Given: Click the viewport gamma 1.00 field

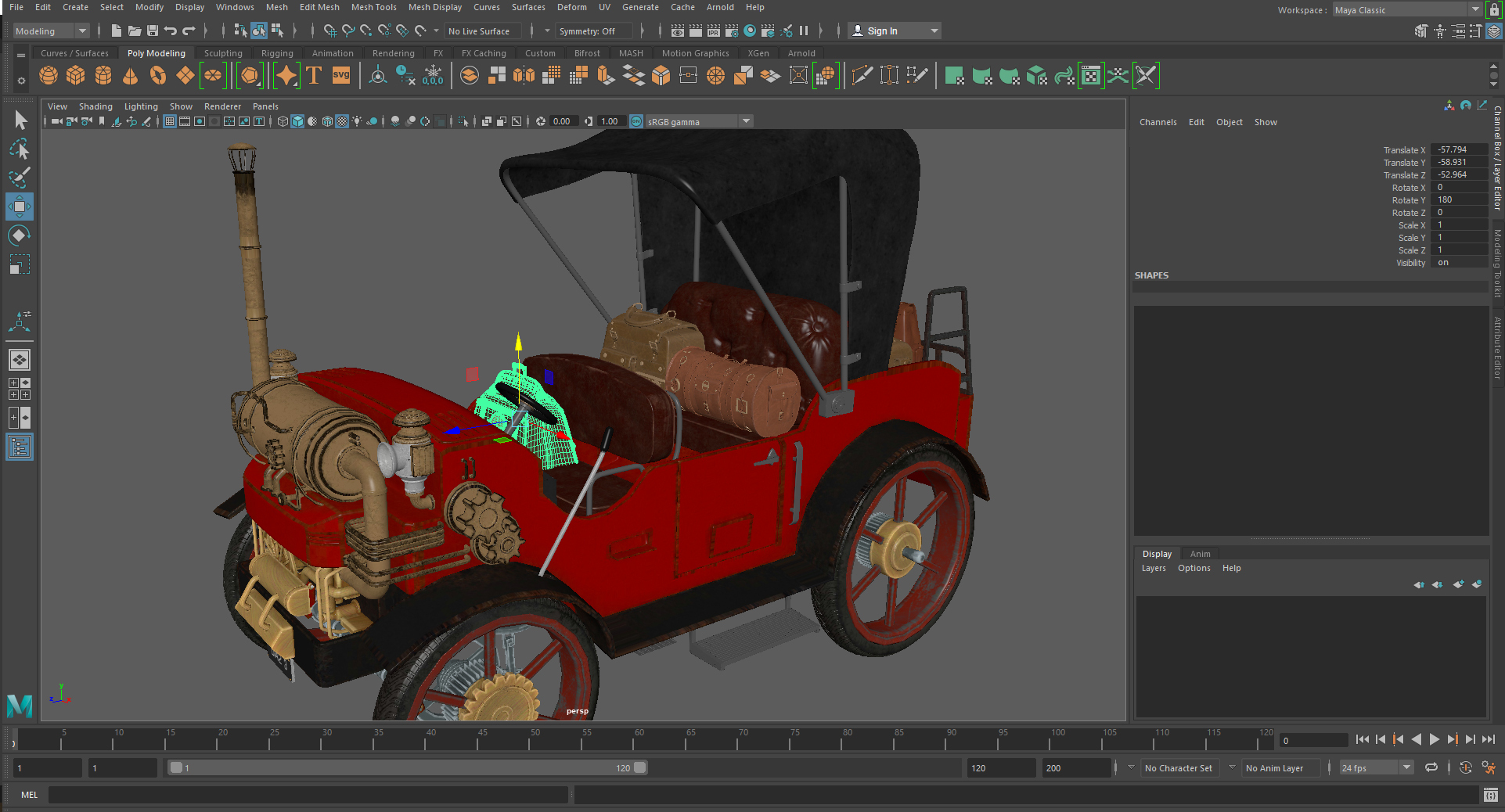Looking at the screenshot, I should pos(610,121).
